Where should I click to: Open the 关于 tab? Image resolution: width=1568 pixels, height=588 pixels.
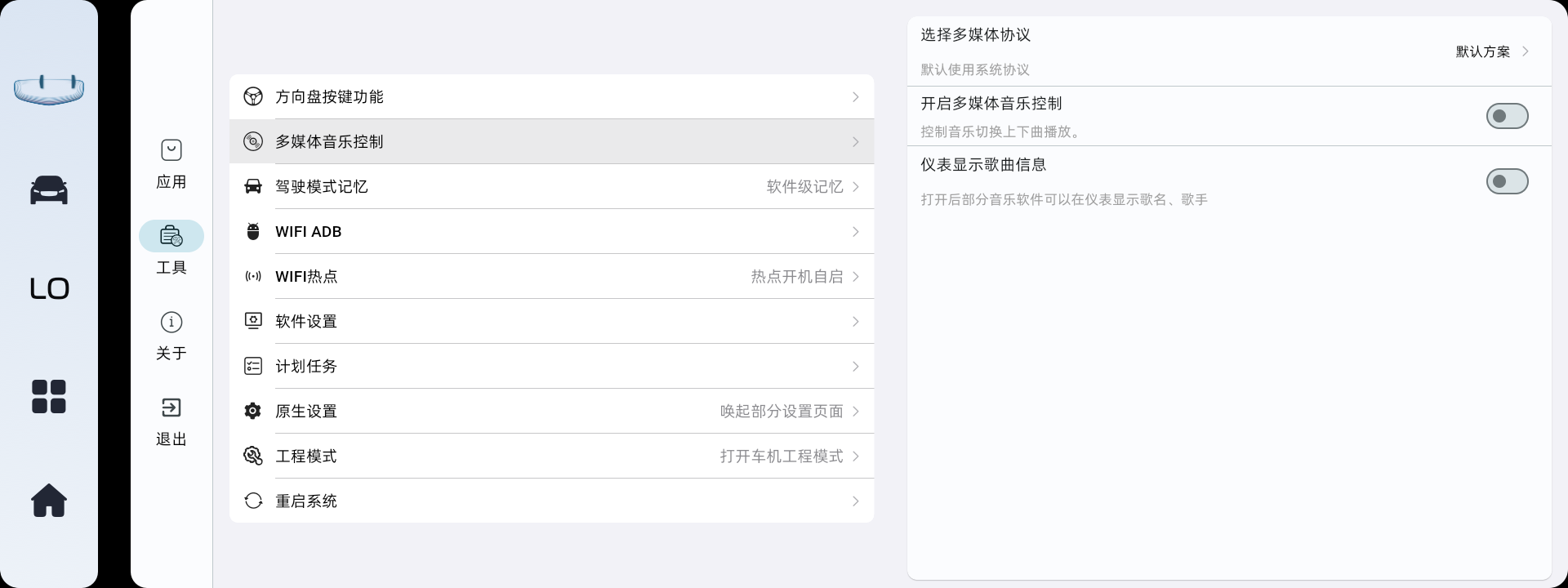pyautogui.click(x=171, y=335)
